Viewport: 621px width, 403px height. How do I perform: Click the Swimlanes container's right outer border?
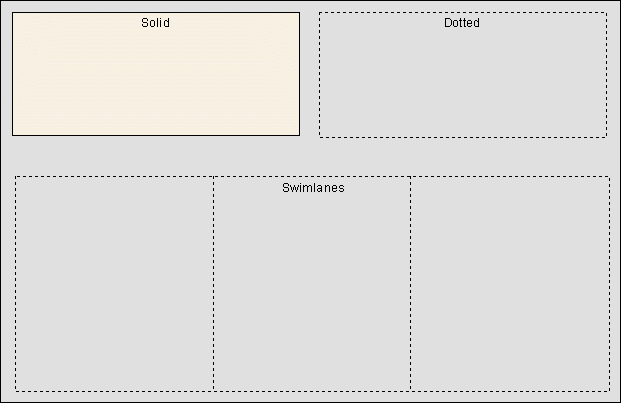tap(610, 284)
